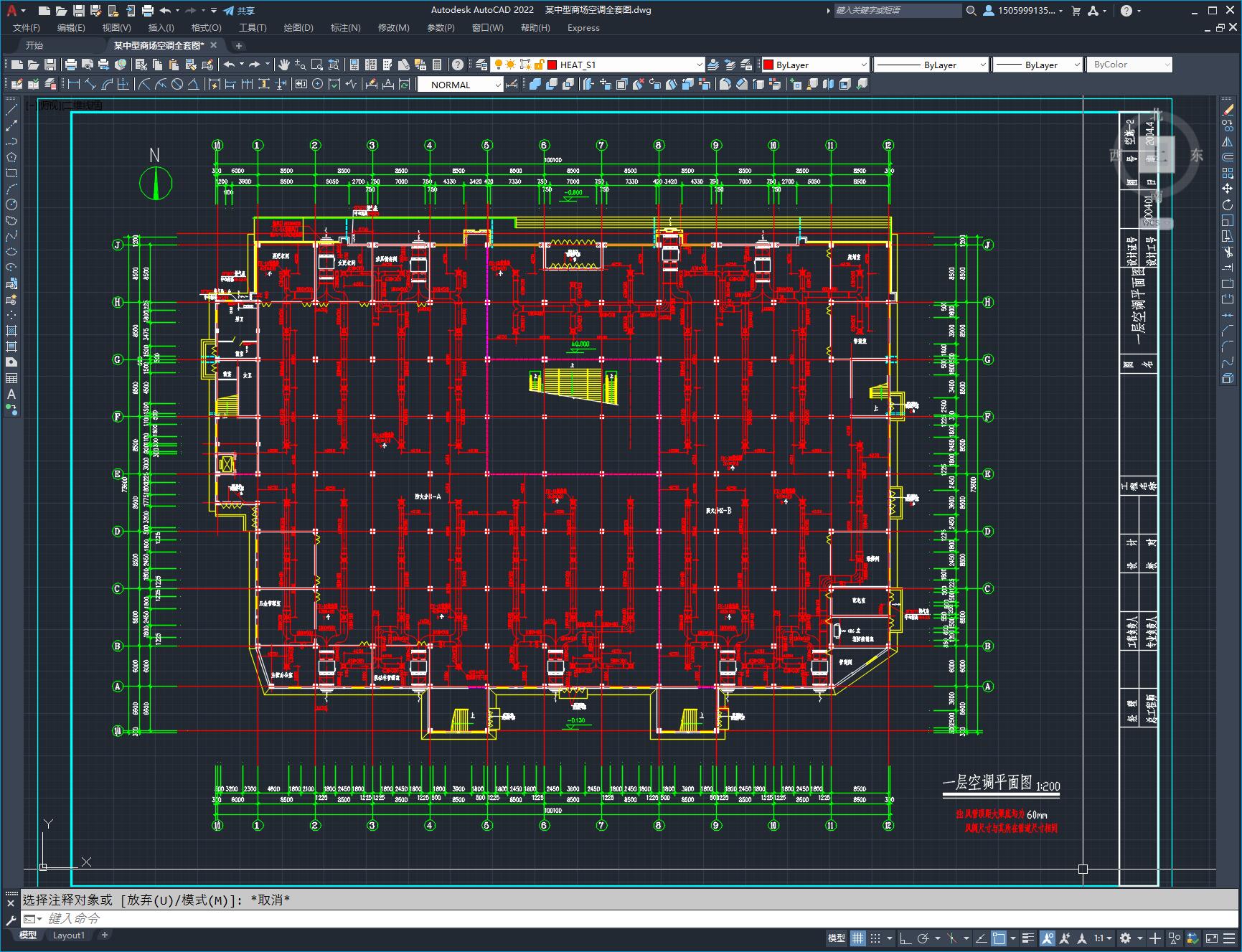Click the red HEAT_S1 layer color swatch
1242x952 pixels.
[552, 65]
